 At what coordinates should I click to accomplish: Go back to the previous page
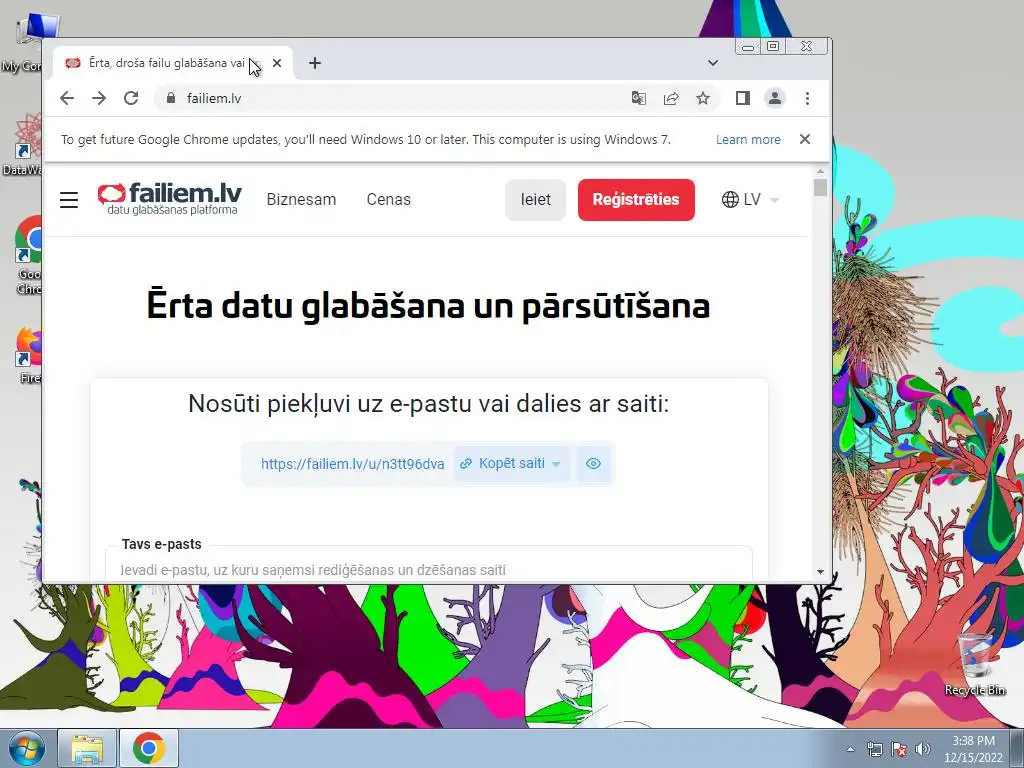point(67,98)
